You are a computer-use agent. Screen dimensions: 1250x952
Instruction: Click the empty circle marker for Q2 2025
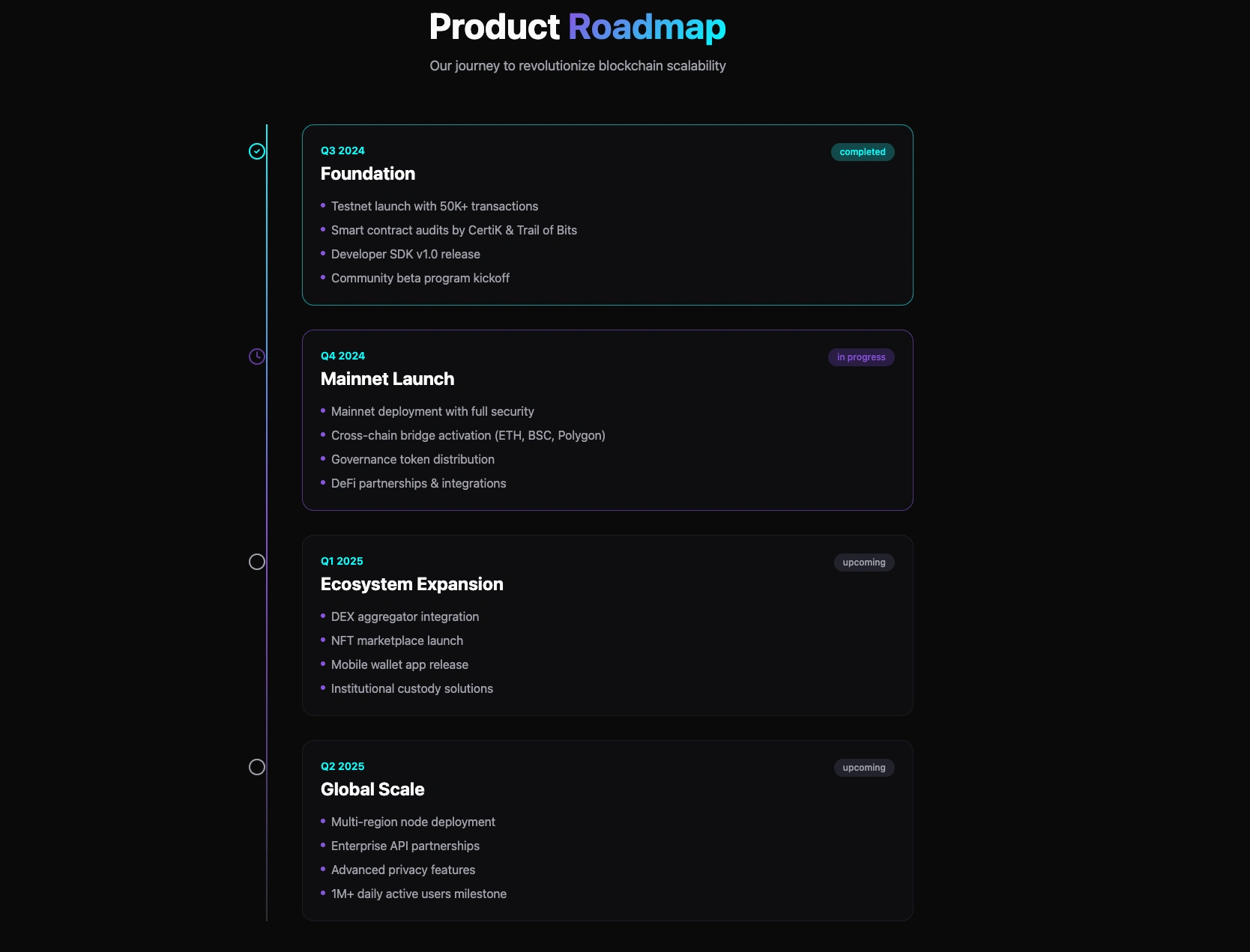257,767
